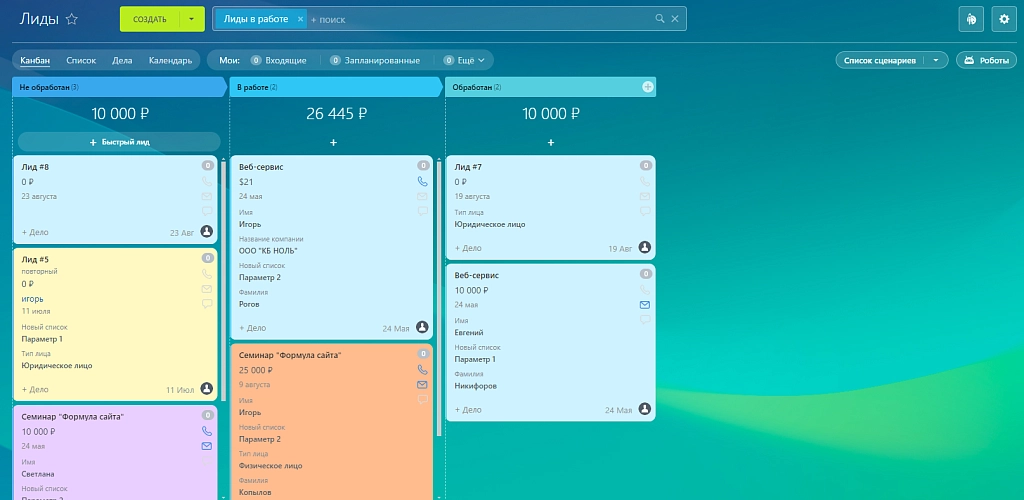
Task: Click envelope icon on Веб-сервис 10 000 ₽ card
Action: [x=645, y=305]
